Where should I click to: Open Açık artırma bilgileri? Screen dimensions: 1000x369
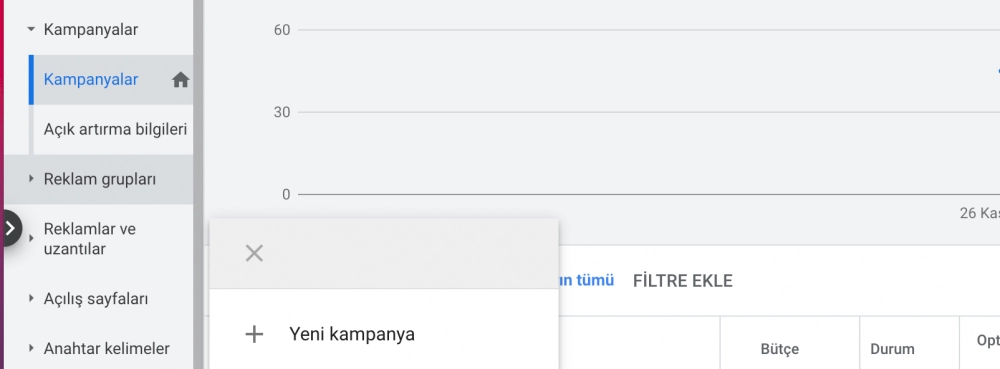115,129
